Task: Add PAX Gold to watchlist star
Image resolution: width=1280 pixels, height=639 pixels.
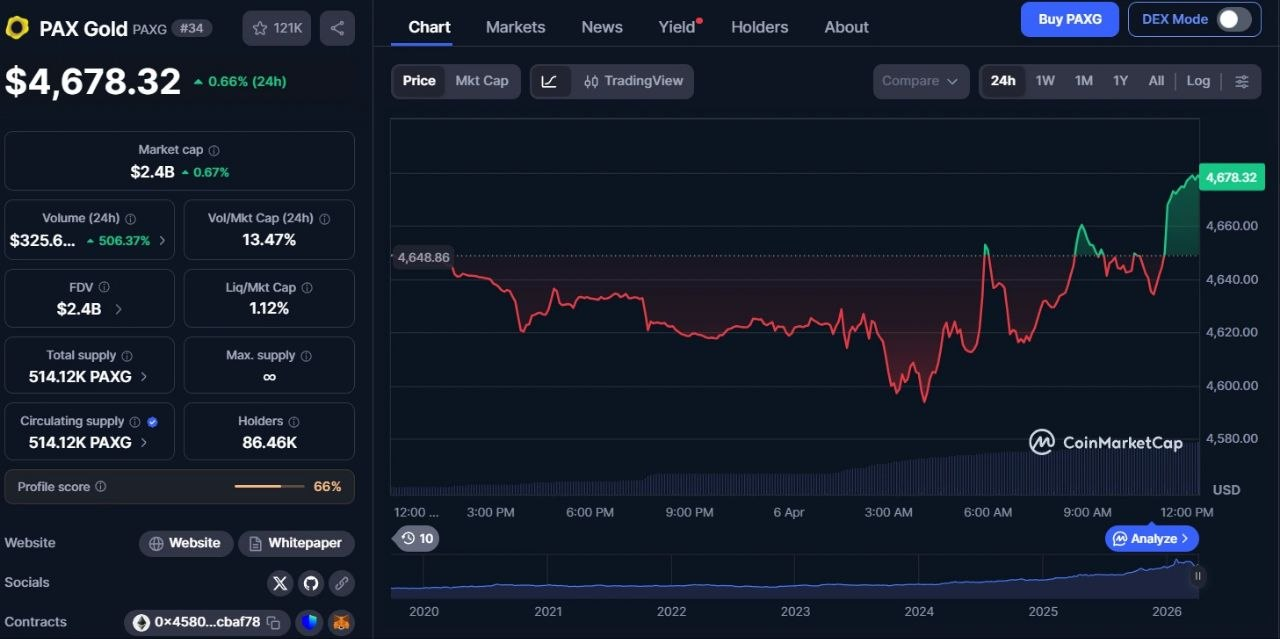Action: [276, 28]
